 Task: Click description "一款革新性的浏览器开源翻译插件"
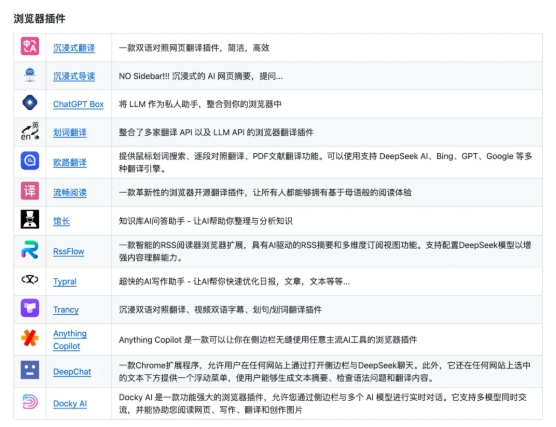[x=265, y=193]
